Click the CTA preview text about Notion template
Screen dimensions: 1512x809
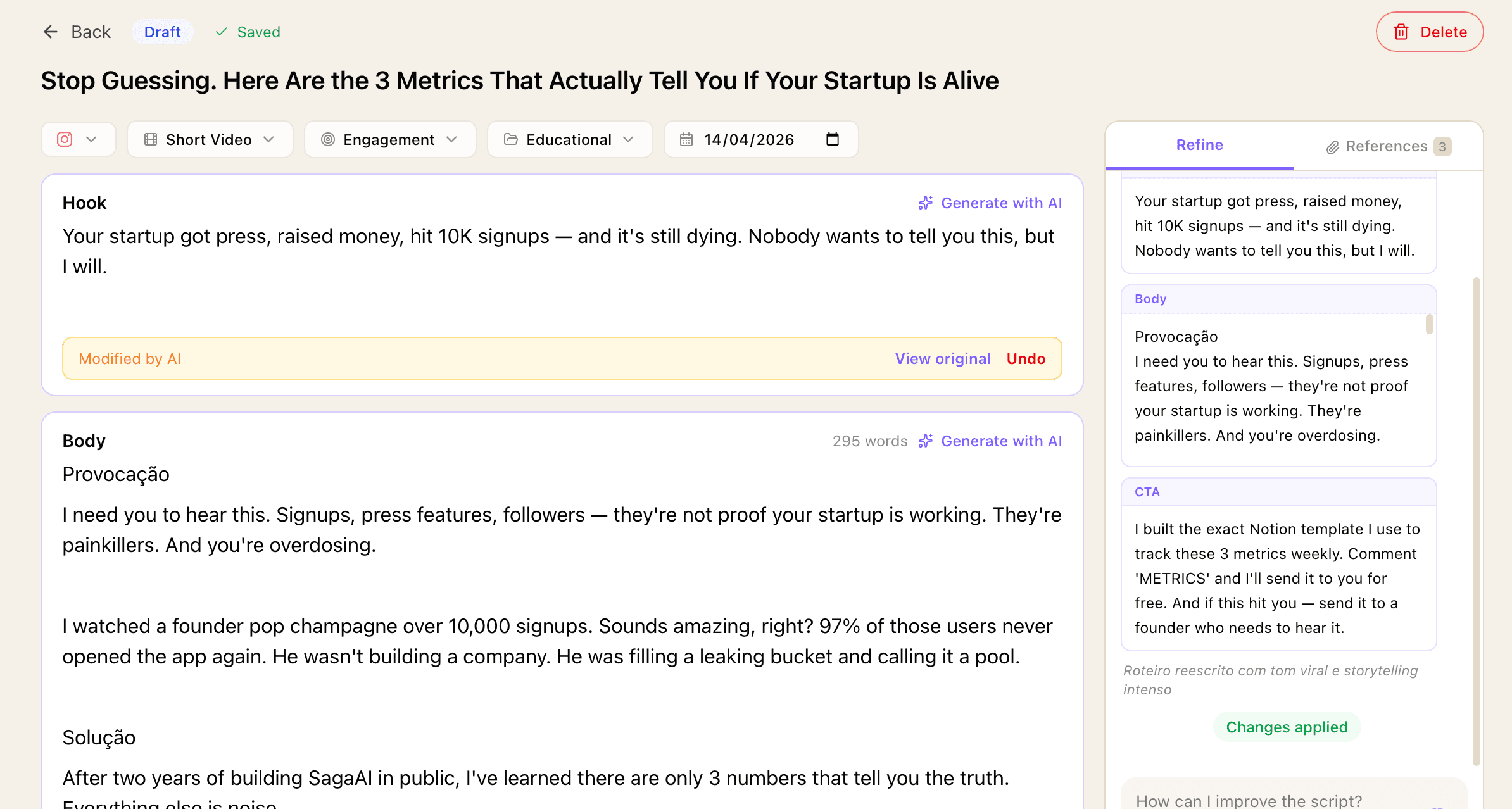[x=1277, y=578]
